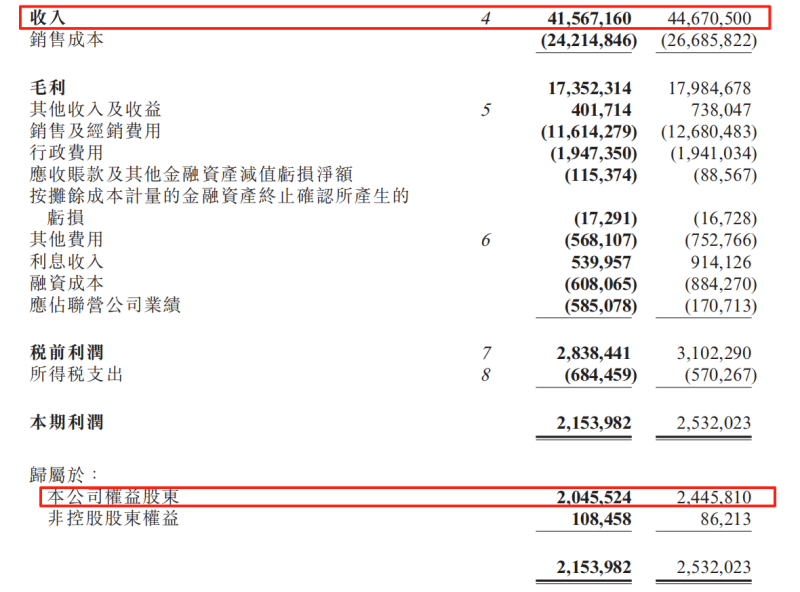
Task: Select non-controlling interests 108,458
Action: click(601, 520)
